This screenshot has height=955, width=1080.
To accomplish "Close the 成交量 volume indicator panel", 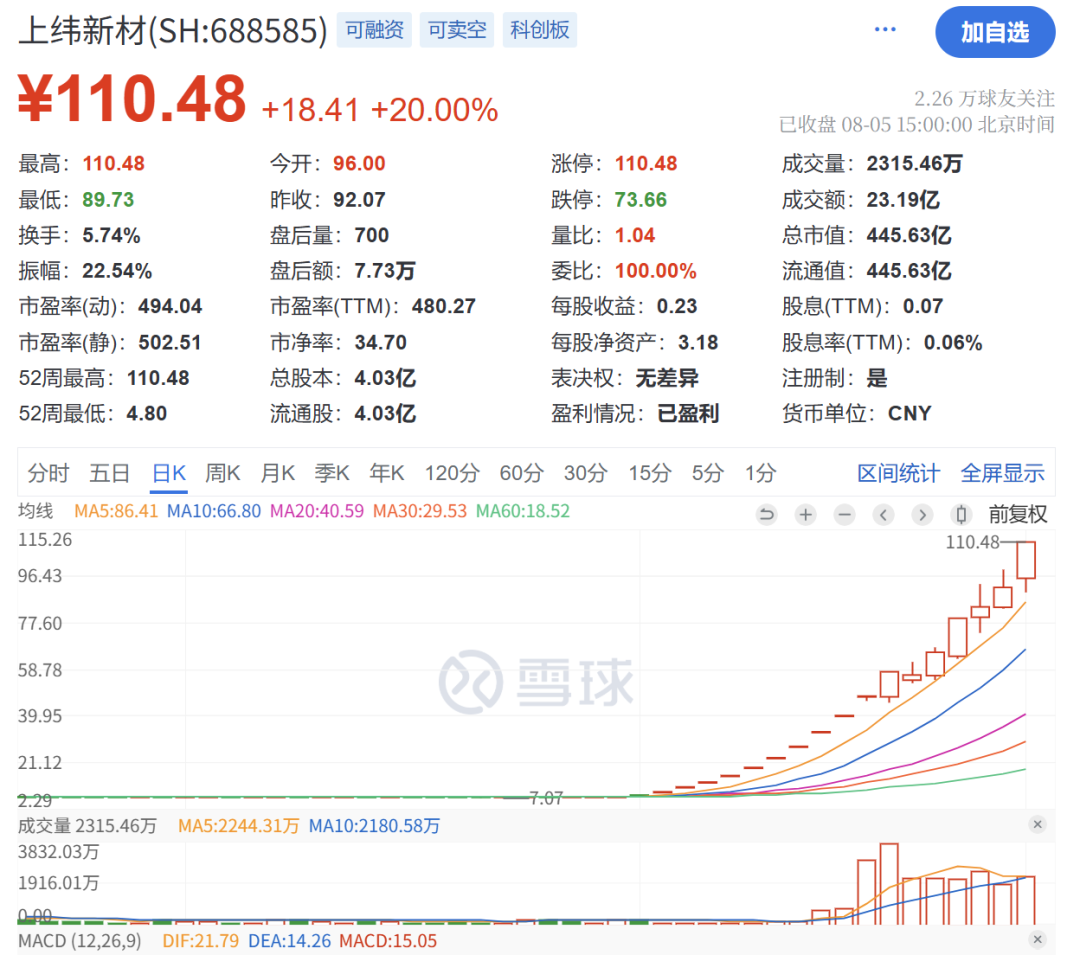I will 1037,825.
